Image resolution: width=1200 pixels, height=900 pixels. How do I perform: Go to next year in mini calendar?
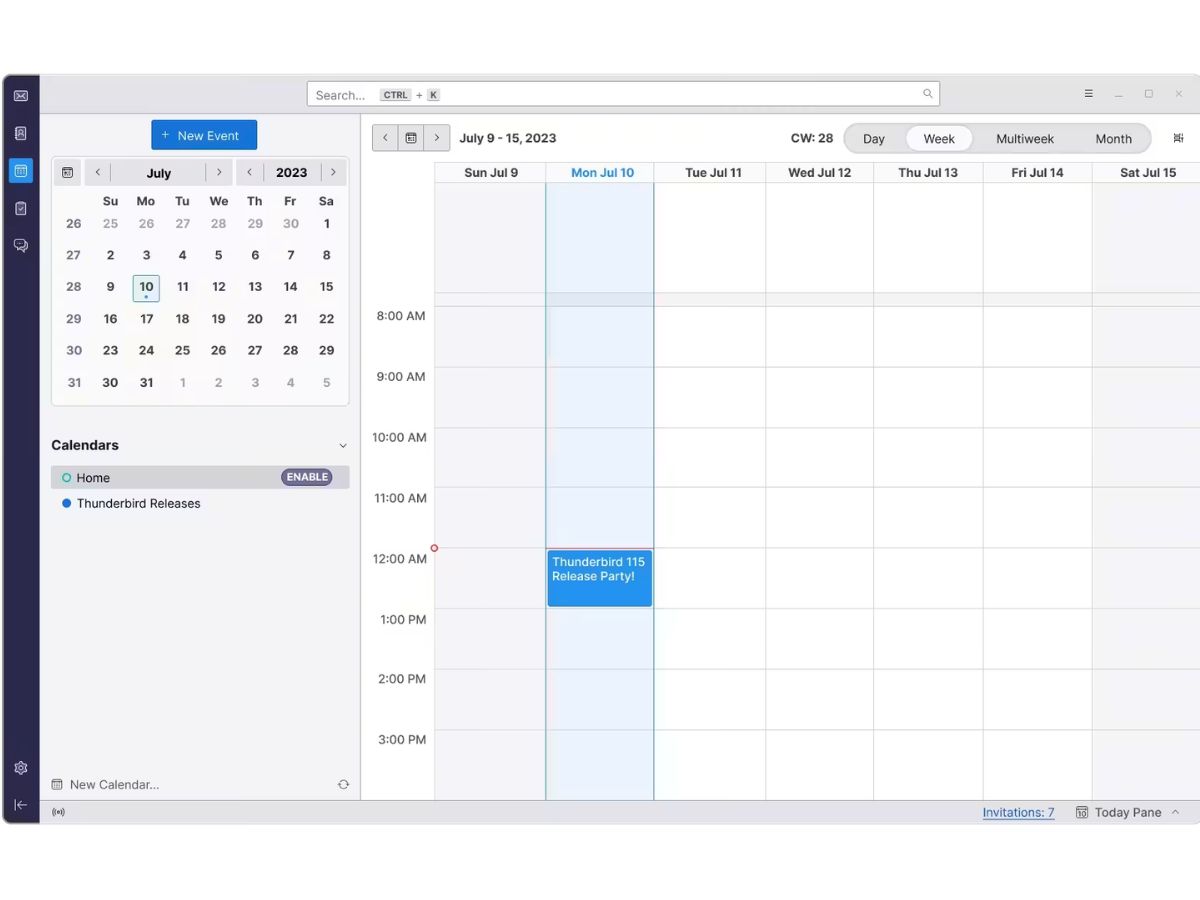333,172
